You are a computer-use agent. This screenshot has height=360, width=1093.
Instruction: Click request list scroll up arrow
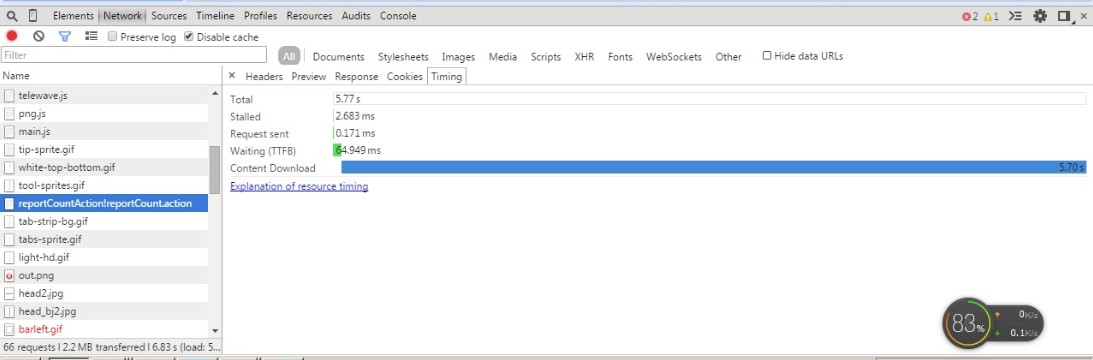215,93
